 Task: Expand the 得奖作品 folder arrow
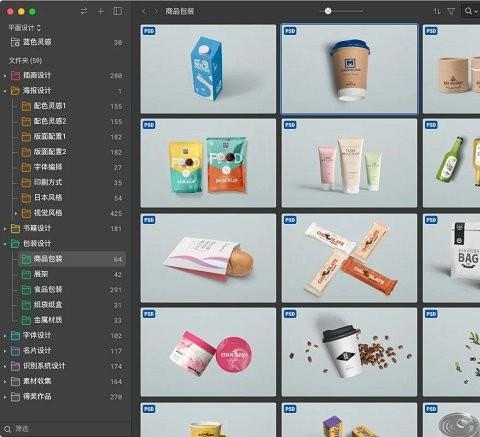click(x=5, y=397)
